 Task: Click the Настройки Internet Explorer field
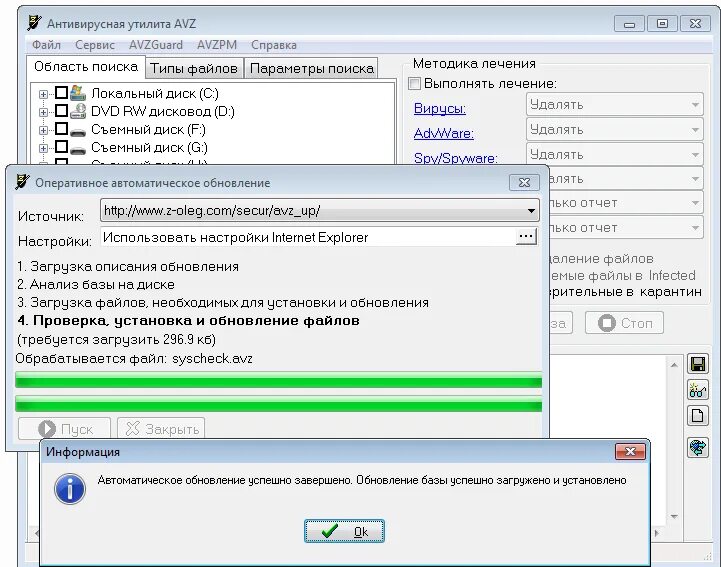[x=308, y=237]
